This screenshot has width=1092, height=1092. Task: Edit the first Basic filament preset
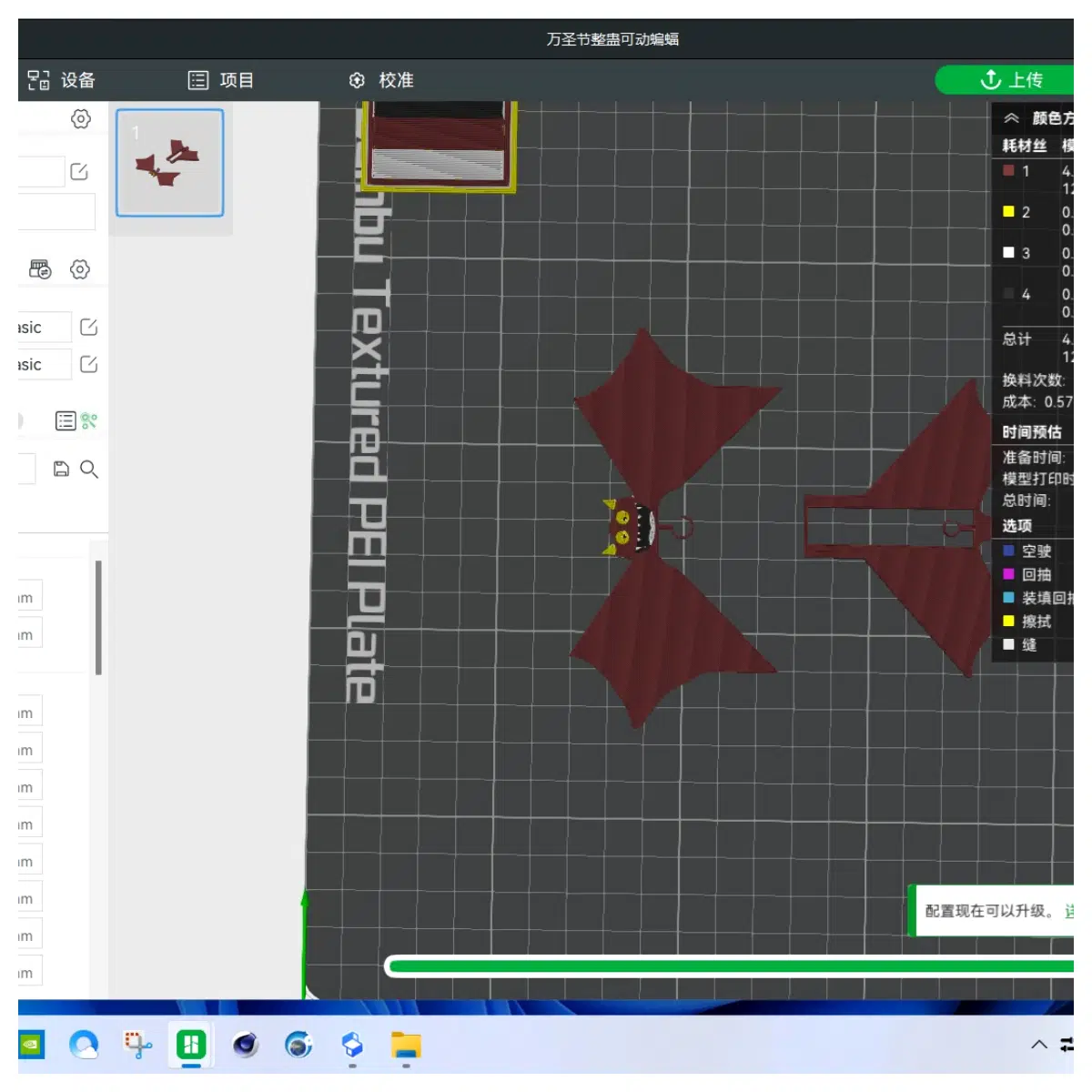coord(88,327)
